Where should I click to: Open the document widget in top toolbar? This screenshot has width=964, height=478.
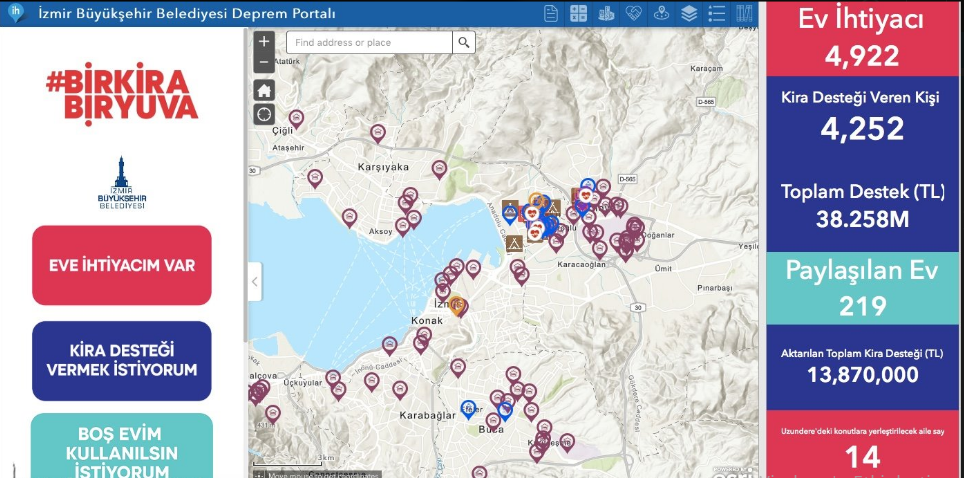[552, 14]
